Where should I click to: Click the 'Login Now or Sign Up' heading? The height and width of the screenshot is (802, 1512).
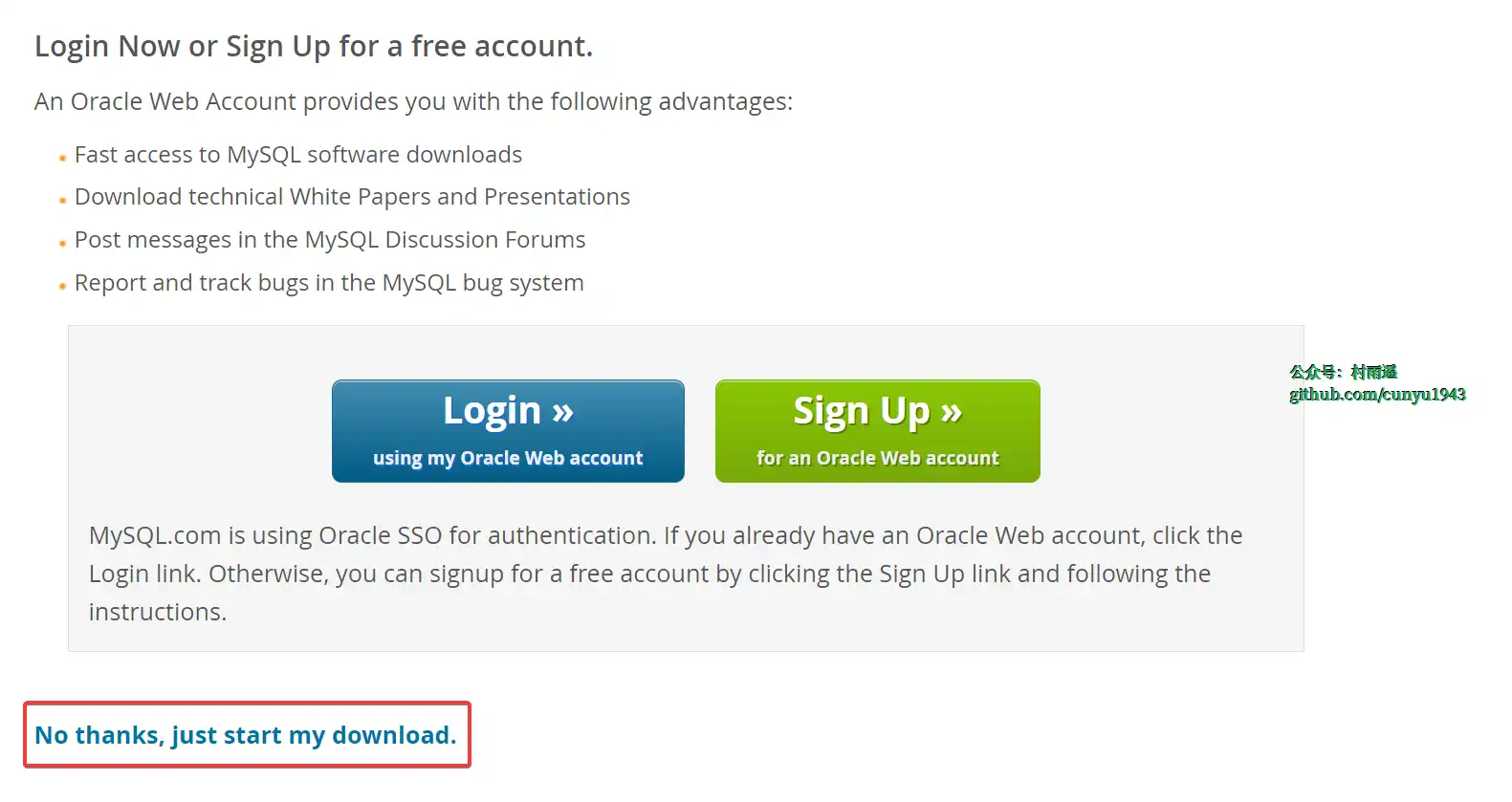(314, 47)
